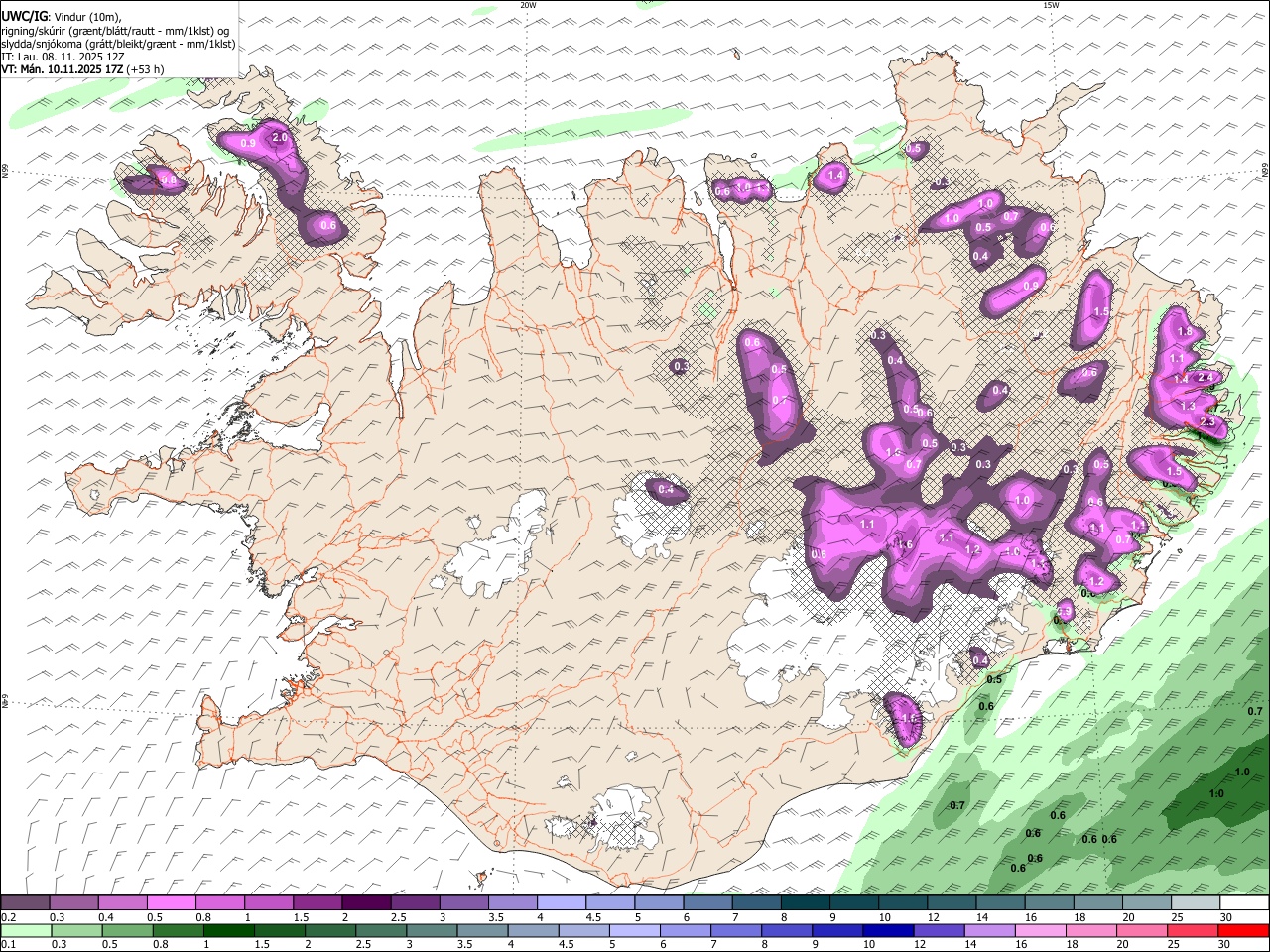Select the 0.8 magenta snow scale swatch
1270x952 pixels.
pyautogui.click(x=220, y=903)
